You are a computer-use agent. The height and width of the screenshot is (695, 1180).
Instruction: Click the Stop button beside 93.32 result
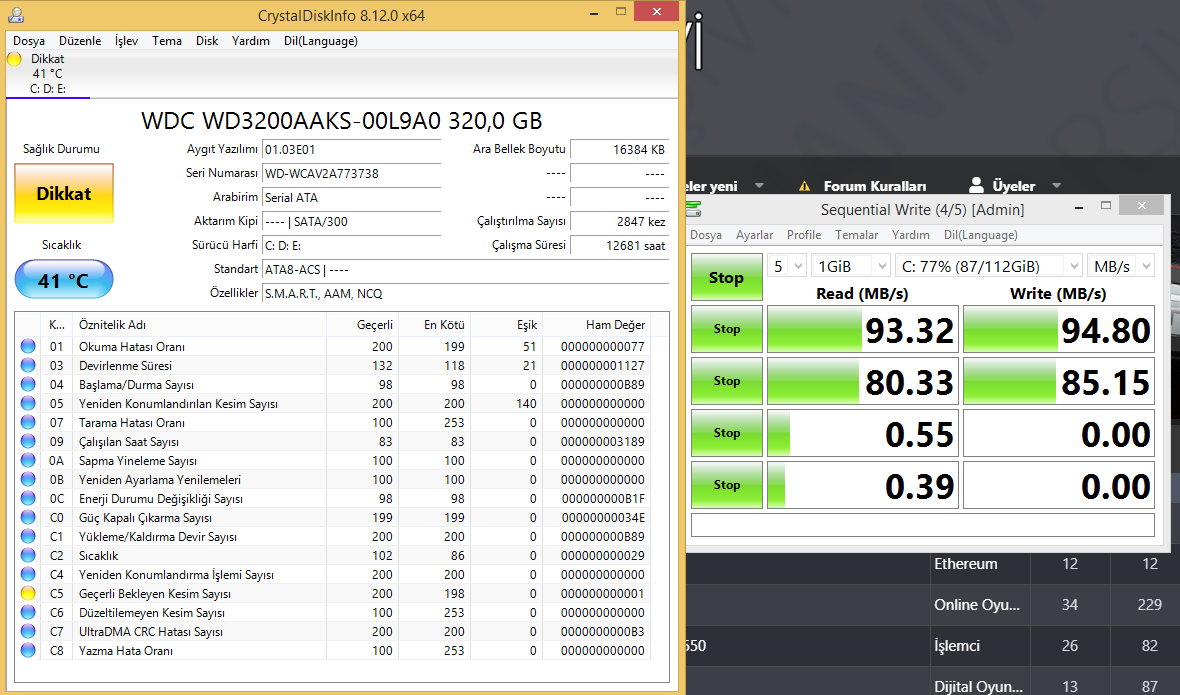[726, 329]
